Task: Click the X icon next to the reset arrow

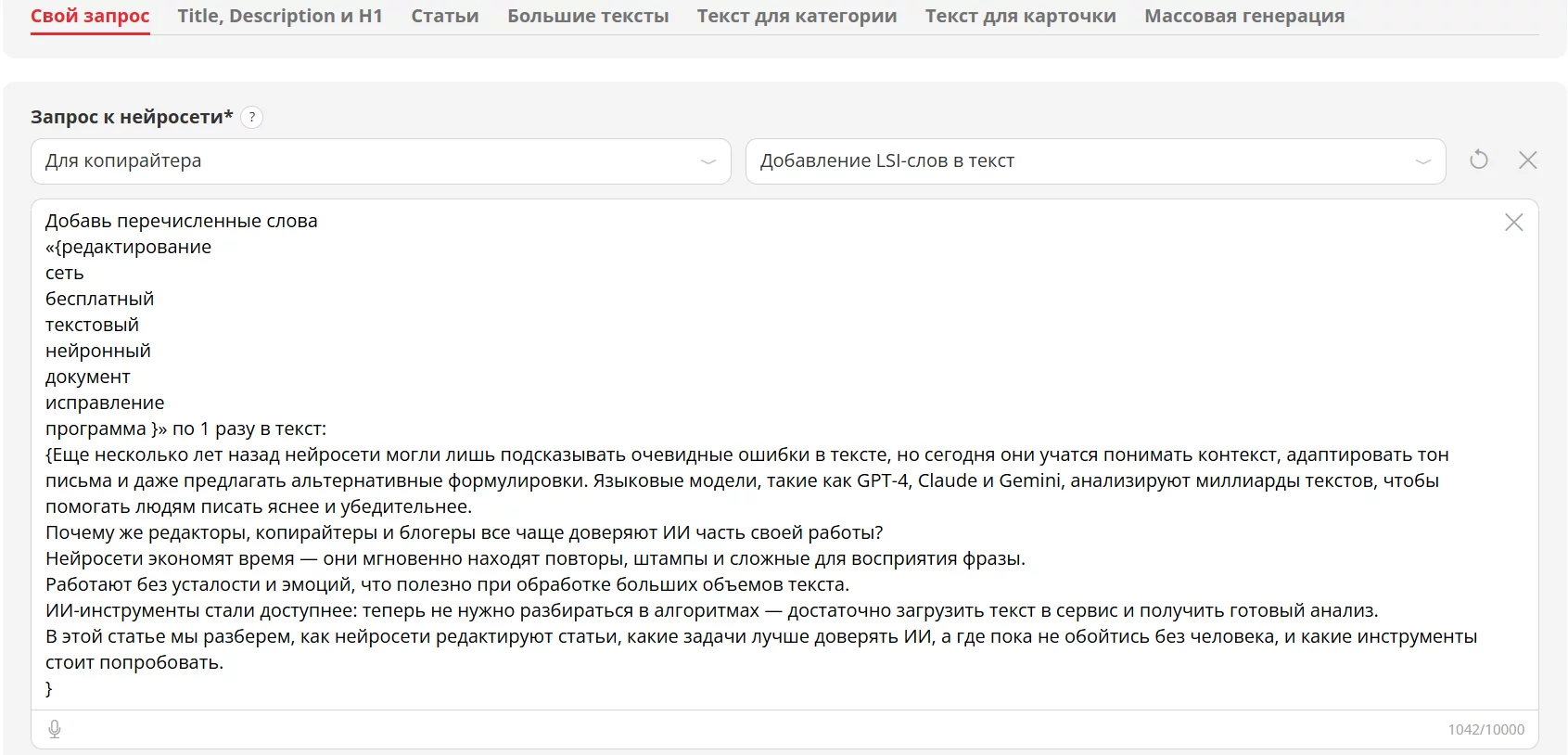Action: tap(1527, 160)
